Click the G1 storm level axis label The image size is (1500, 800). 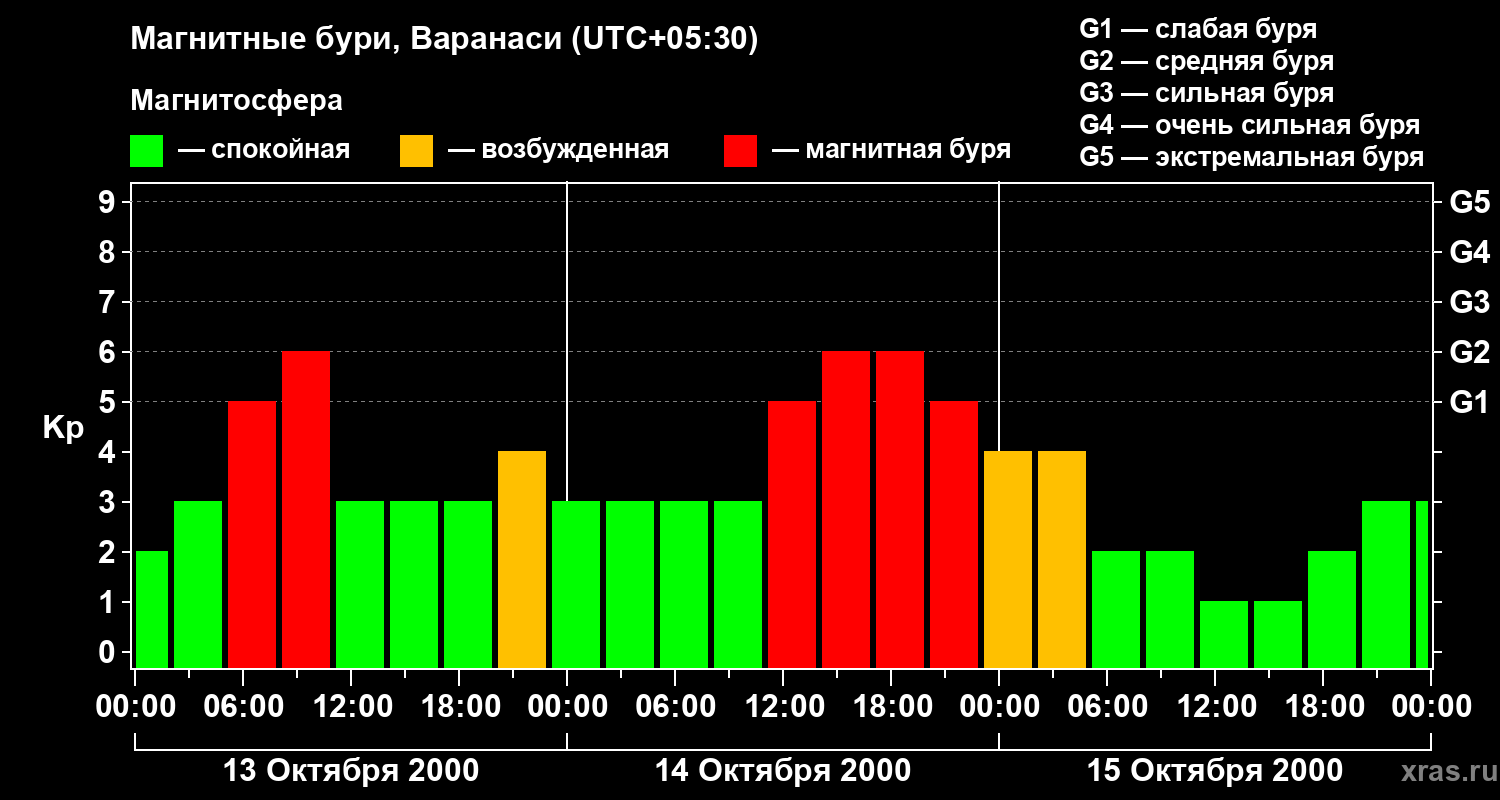(x=1469, y=402)
